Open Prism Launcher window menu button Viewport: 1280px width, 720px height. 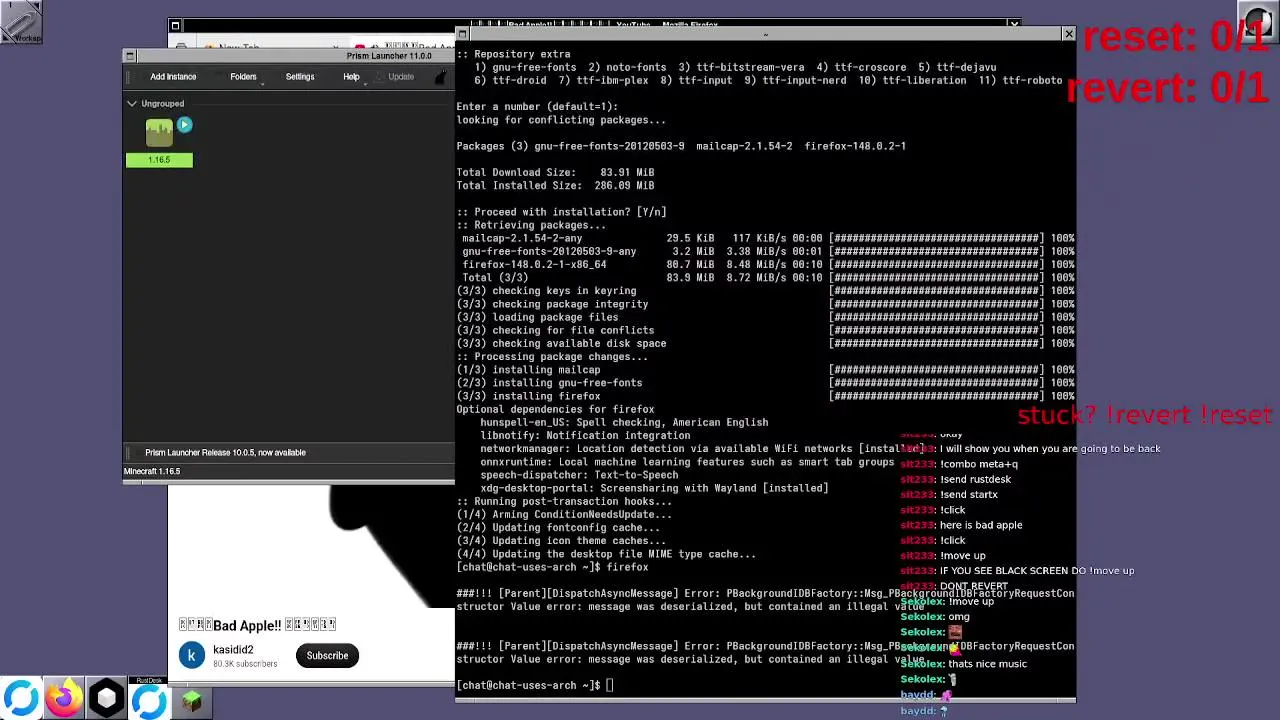[x=129, y=56]
